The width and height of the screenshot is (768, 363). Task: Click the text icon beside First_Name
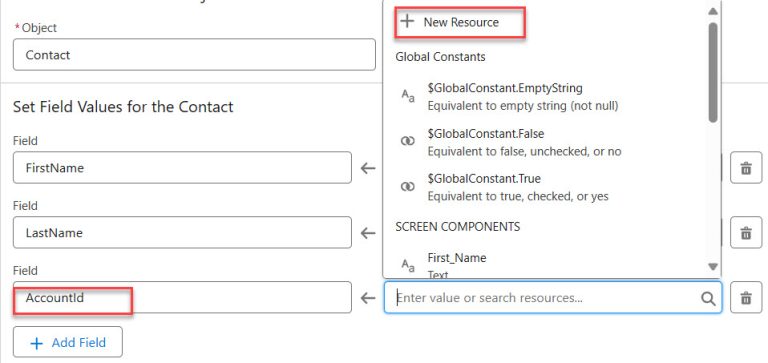[x=408, y=265]
